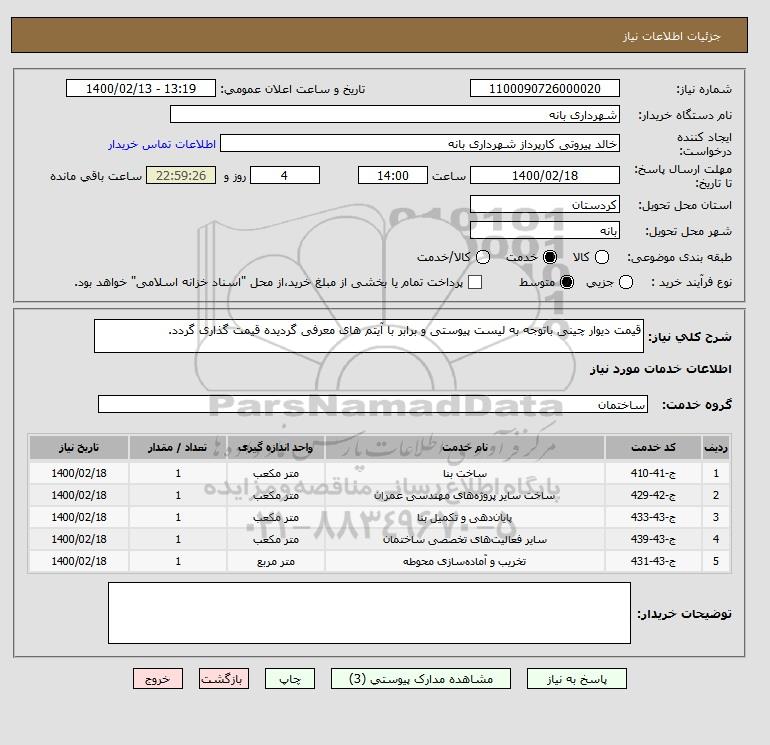Click the پاسخ به نیاز button
Screen dimensions: 770x745
(x=577, y=679)
